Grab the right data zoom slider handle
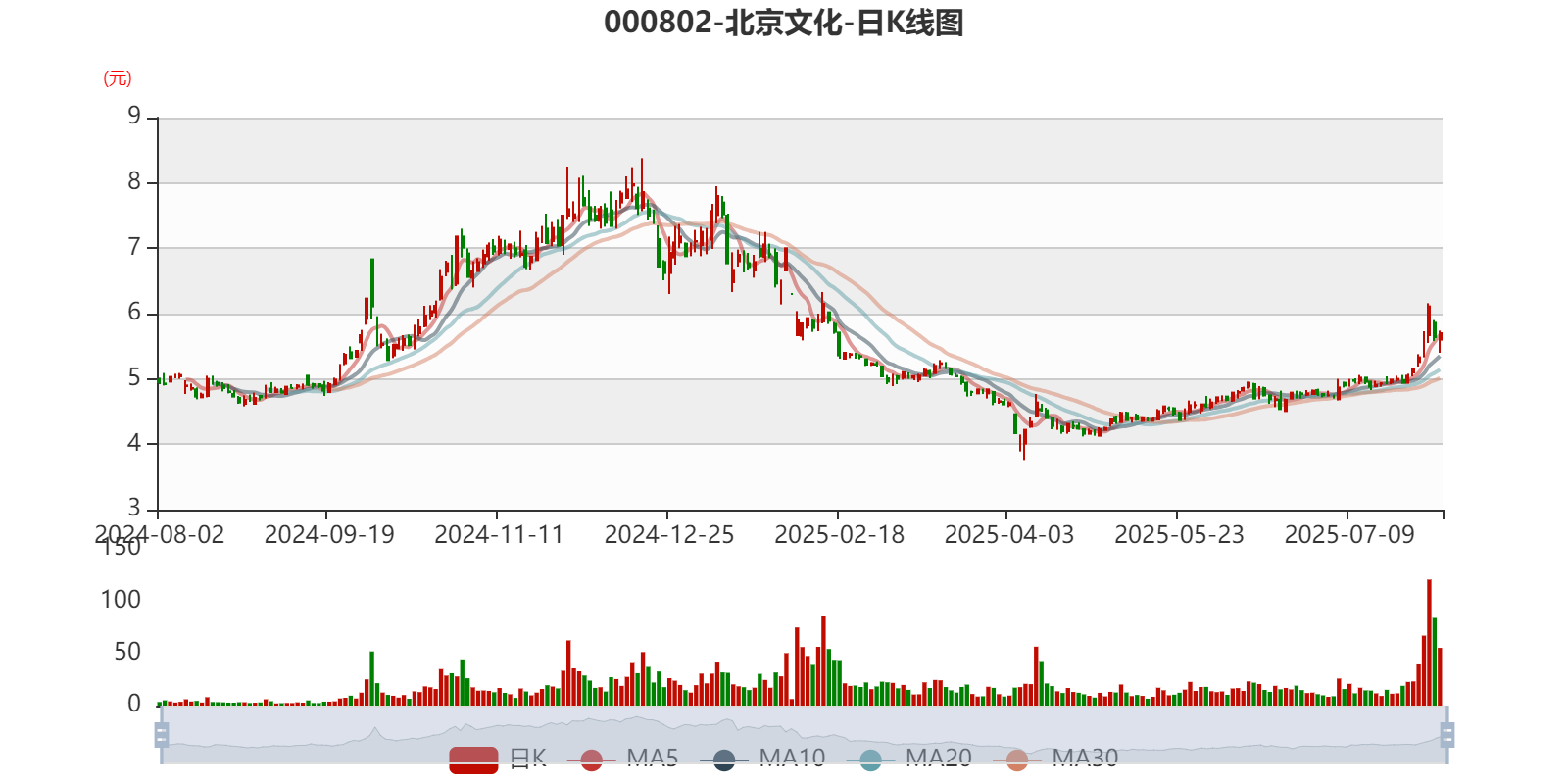The height and width of the screenshot is (784, 1568). click(x=1446, y=735)
